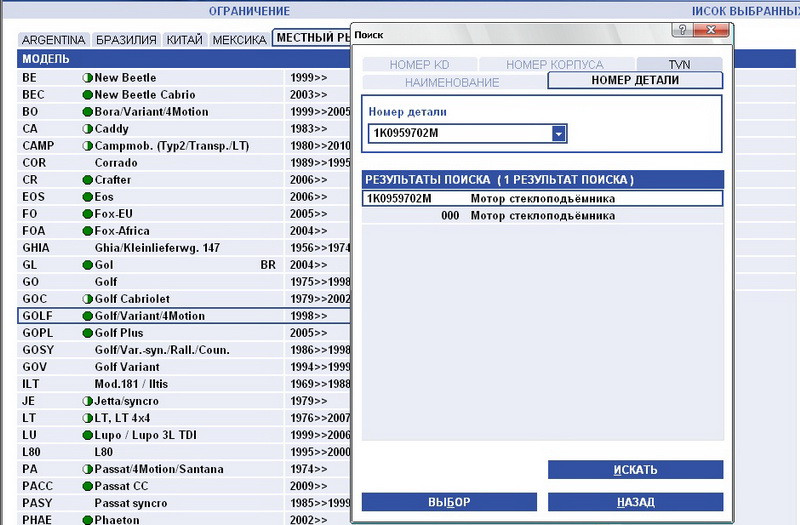Click the half-green icon next to Golf Cabriolet
Screen dimensions: 800x525
pos(87,299)
